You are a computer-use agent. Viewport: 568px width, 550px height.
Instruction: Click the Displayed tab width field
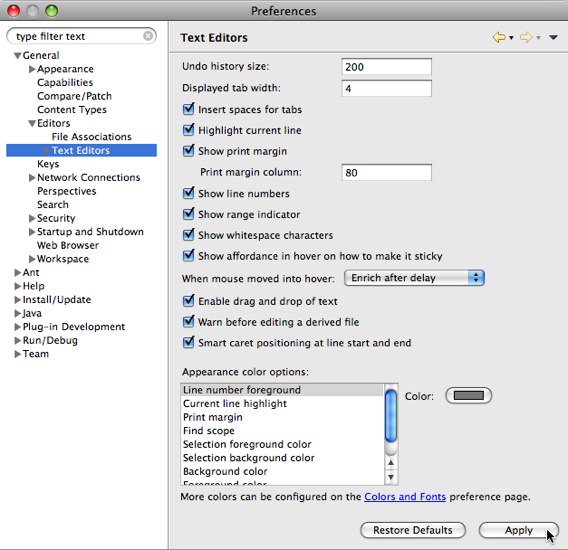(x=387, y=88)
